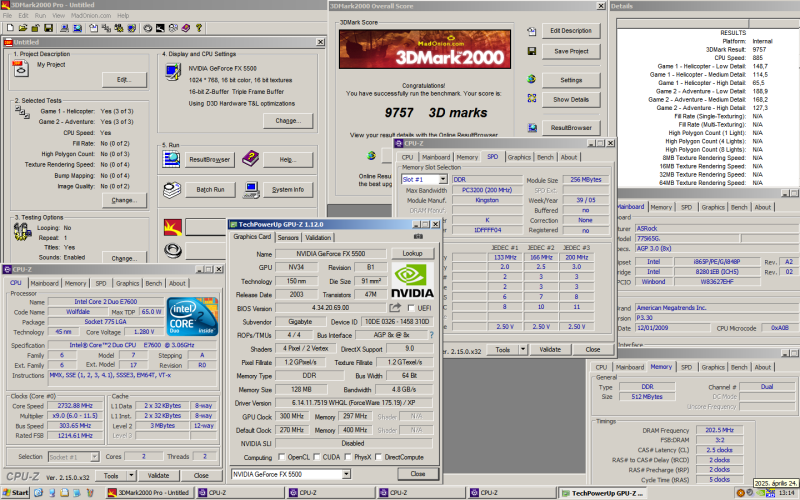Viewport: 800px width, 500px height.
Task: Open the File menu in 3DMark2000
Action: 8,15
